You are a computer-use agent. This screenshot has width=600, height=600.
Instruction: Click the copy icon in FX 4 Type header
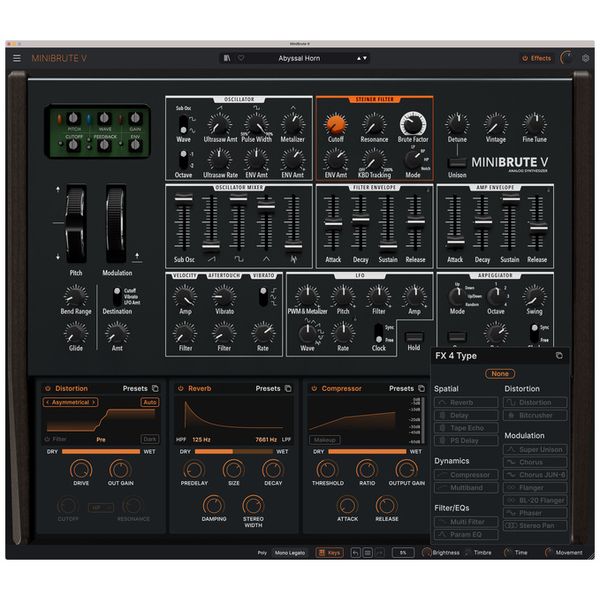(559, 356)
